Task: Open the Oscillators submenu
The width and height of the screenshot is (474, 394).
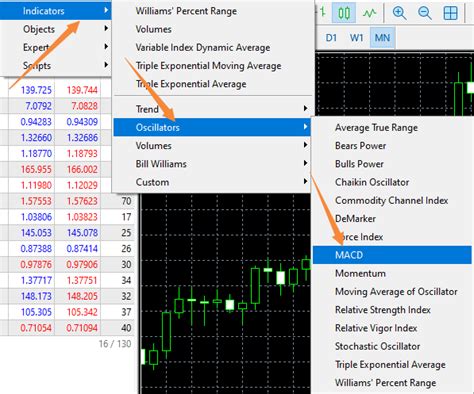Action: [x=212, y=127]
